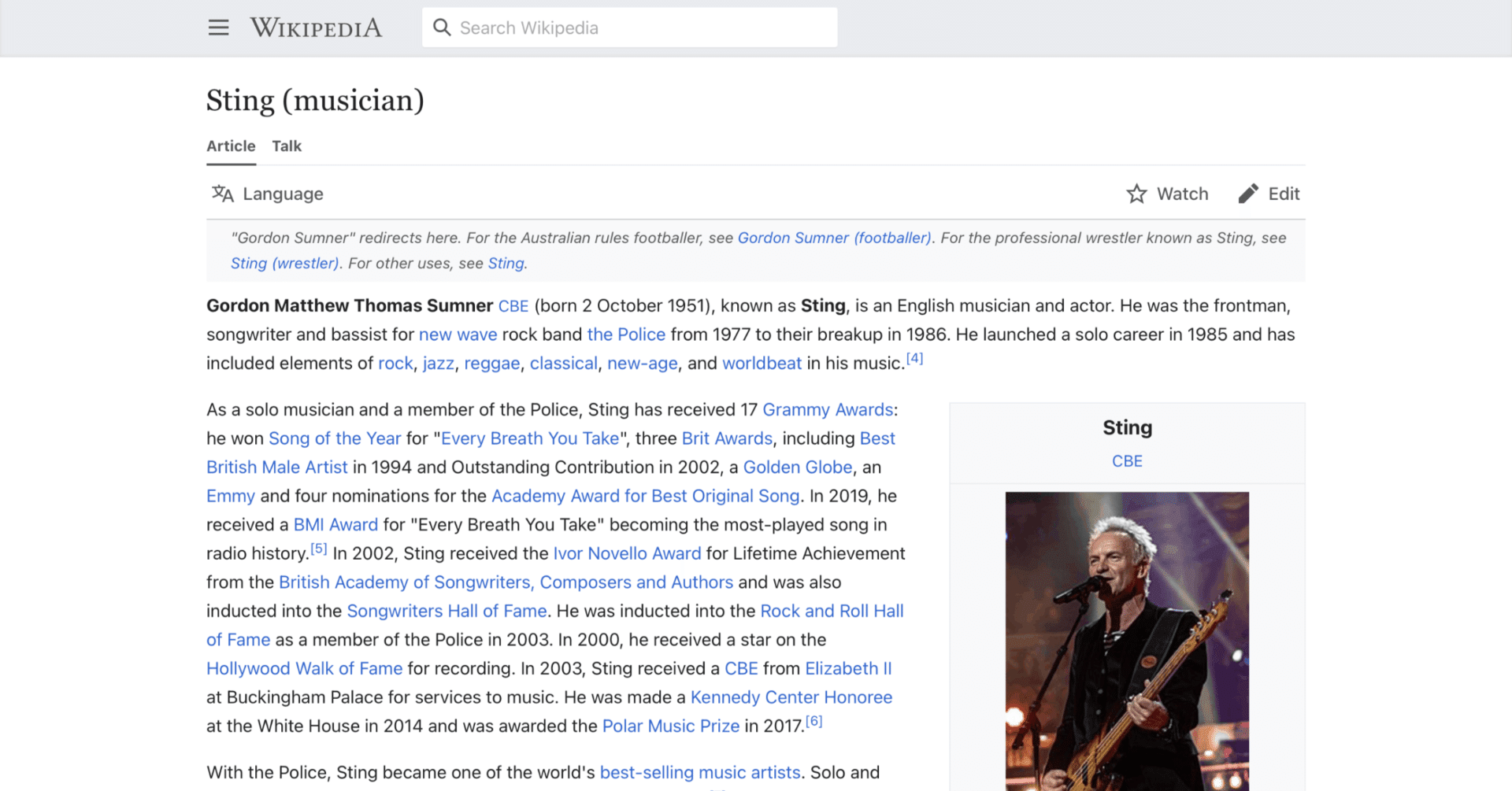Image resolution: width=1512 pixels, height=791 pixels.
Task: Click the search magnifier icon
Action: coord(442,28)
